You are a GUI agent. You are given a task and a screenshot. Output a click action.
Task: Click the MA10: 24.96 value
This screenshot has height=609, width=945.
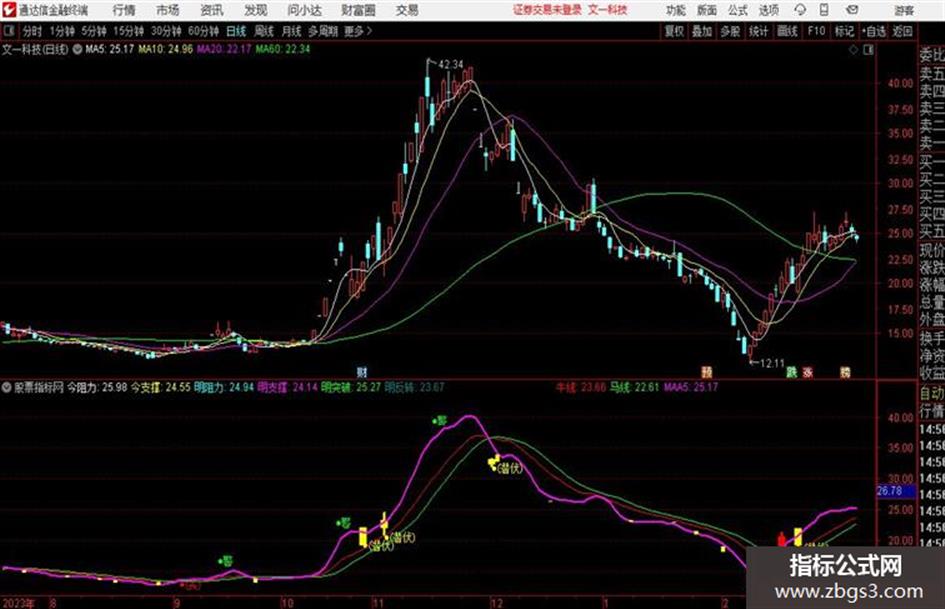tap(166, 49)
